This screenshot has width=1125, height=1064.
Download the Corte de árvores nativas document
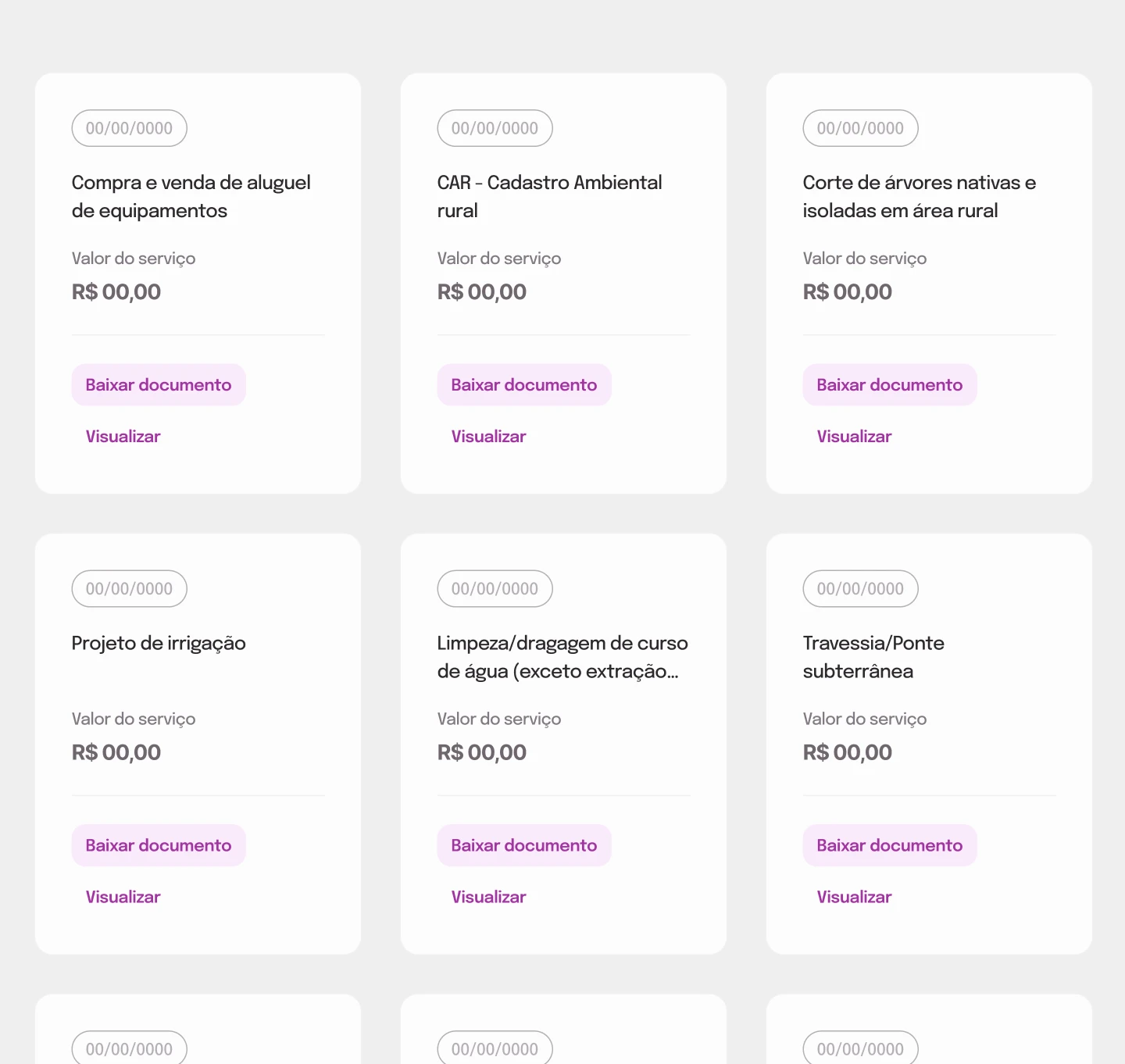coord(890,384)
